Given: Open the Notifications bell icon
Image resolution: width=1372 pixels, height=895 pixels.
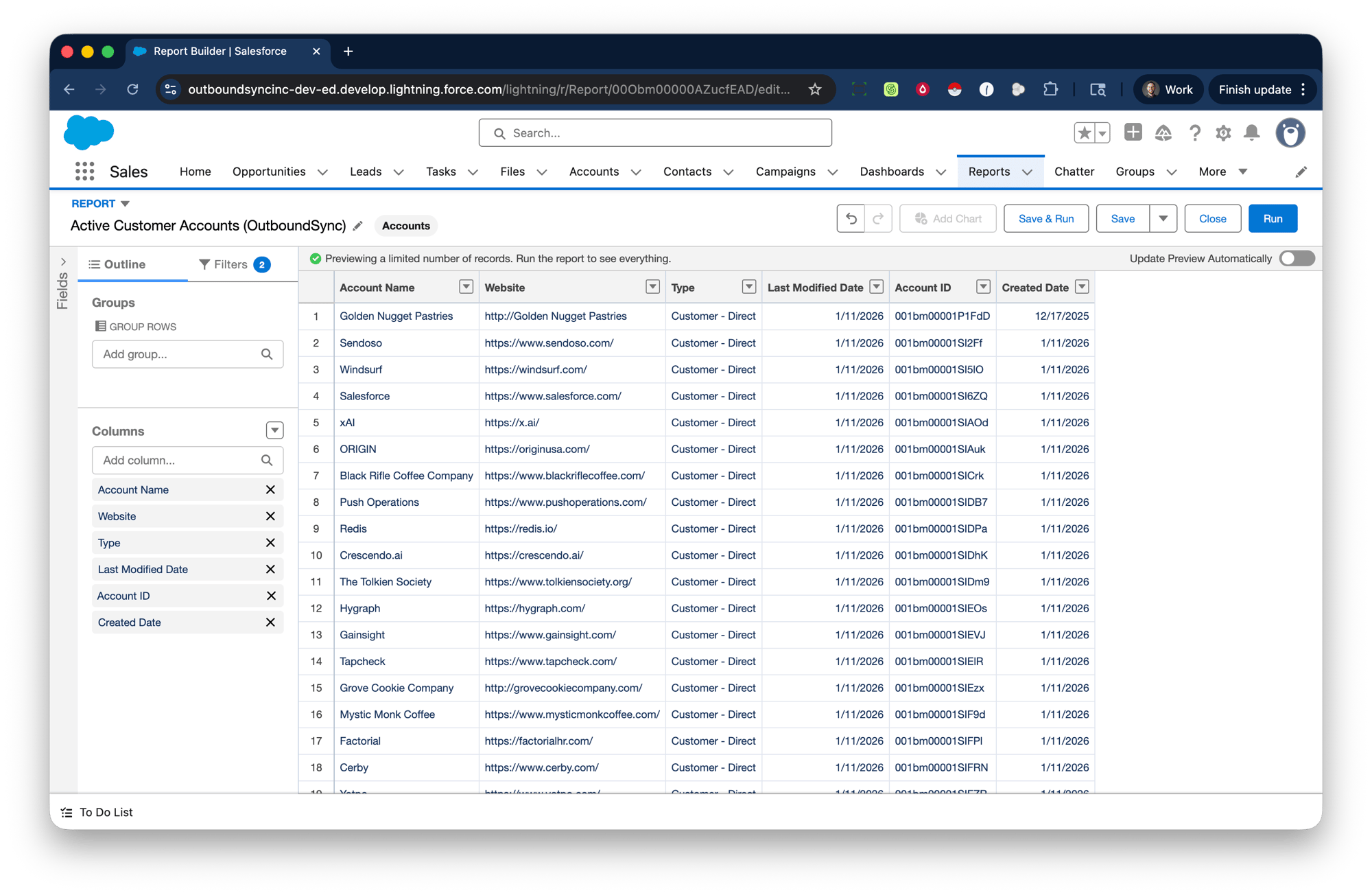Looking at the screenshot, I should 1251,132.
